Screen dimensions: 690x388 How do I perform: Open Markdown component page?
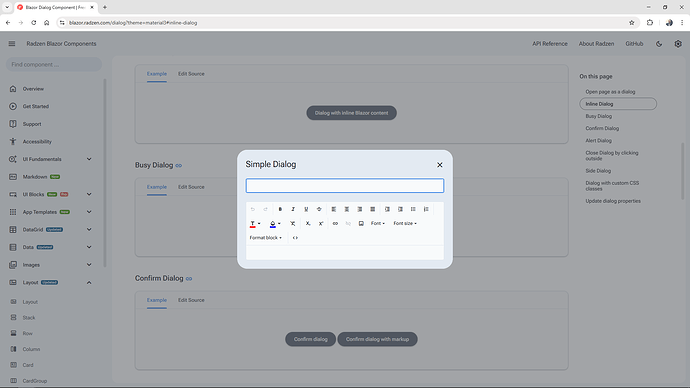click(x=35, y=177)
